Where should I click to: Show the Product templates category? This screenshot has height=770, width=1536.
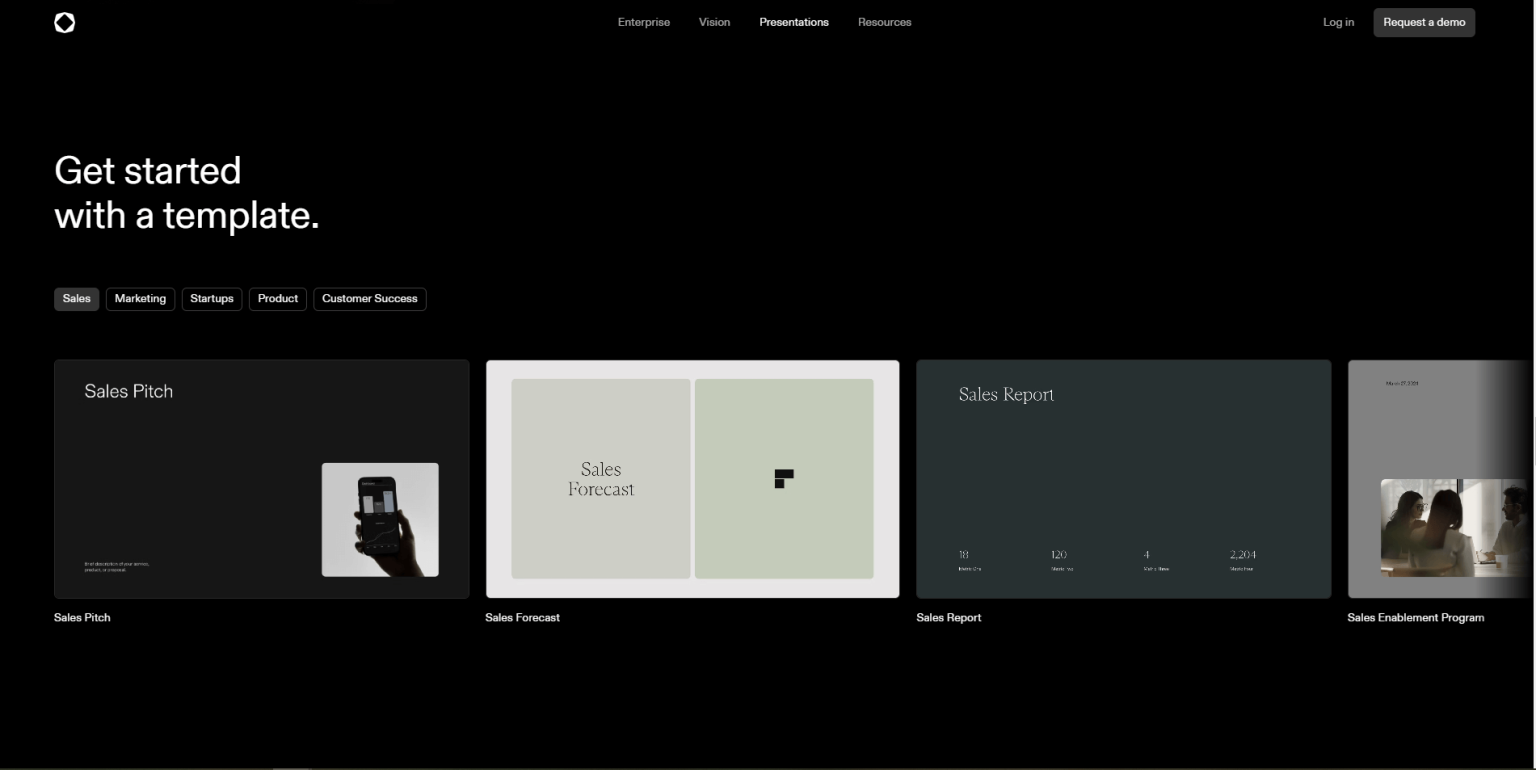(x=278, y=299)
